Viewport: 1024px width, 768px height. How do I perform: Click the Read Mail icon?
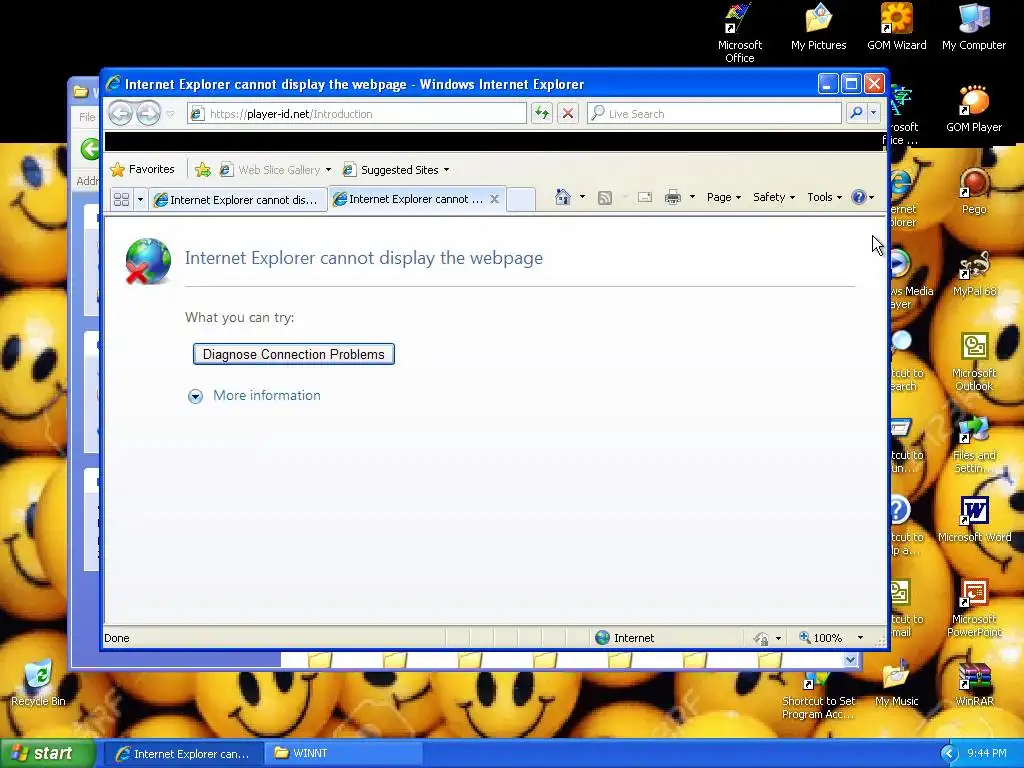[x=645, y=197]
